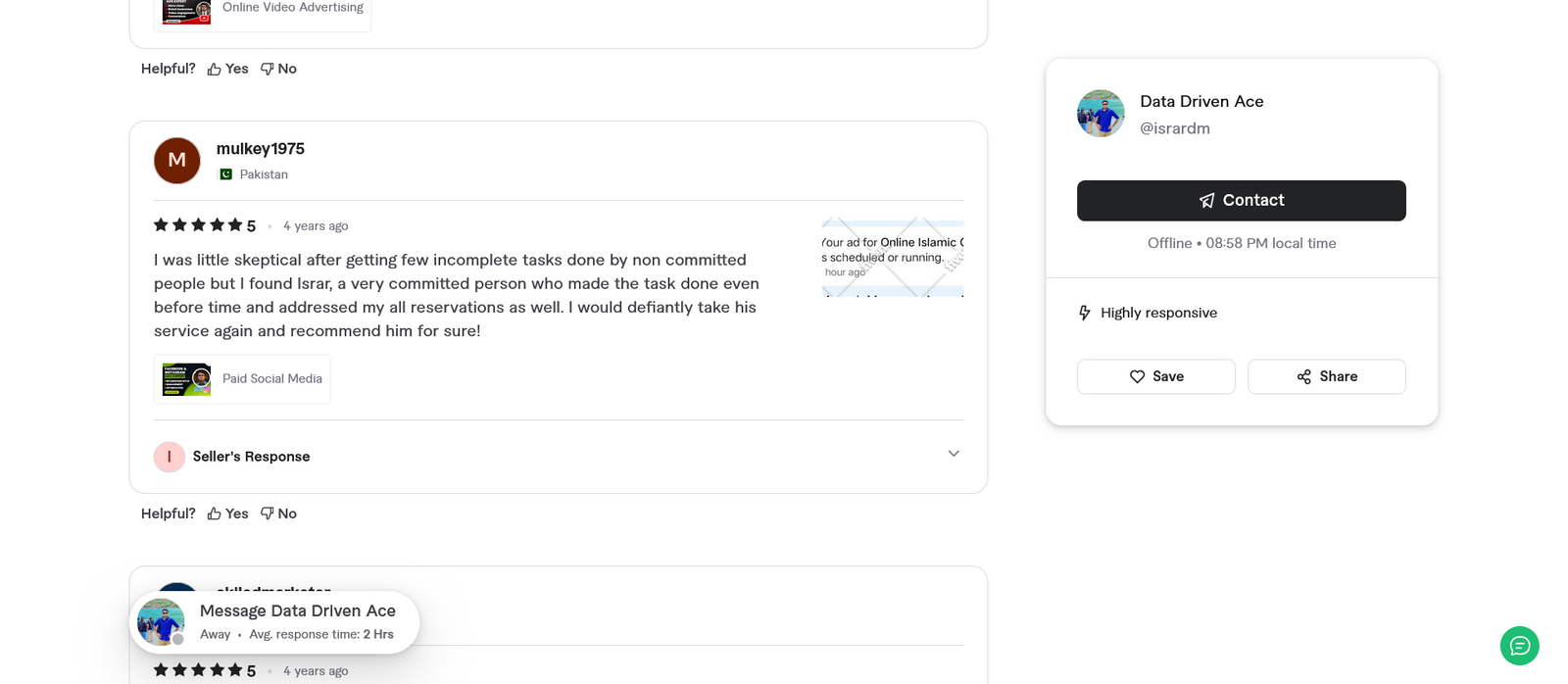Expand the Seller's Response section
Screen dimensions: 1568x684
pos(953,454)
